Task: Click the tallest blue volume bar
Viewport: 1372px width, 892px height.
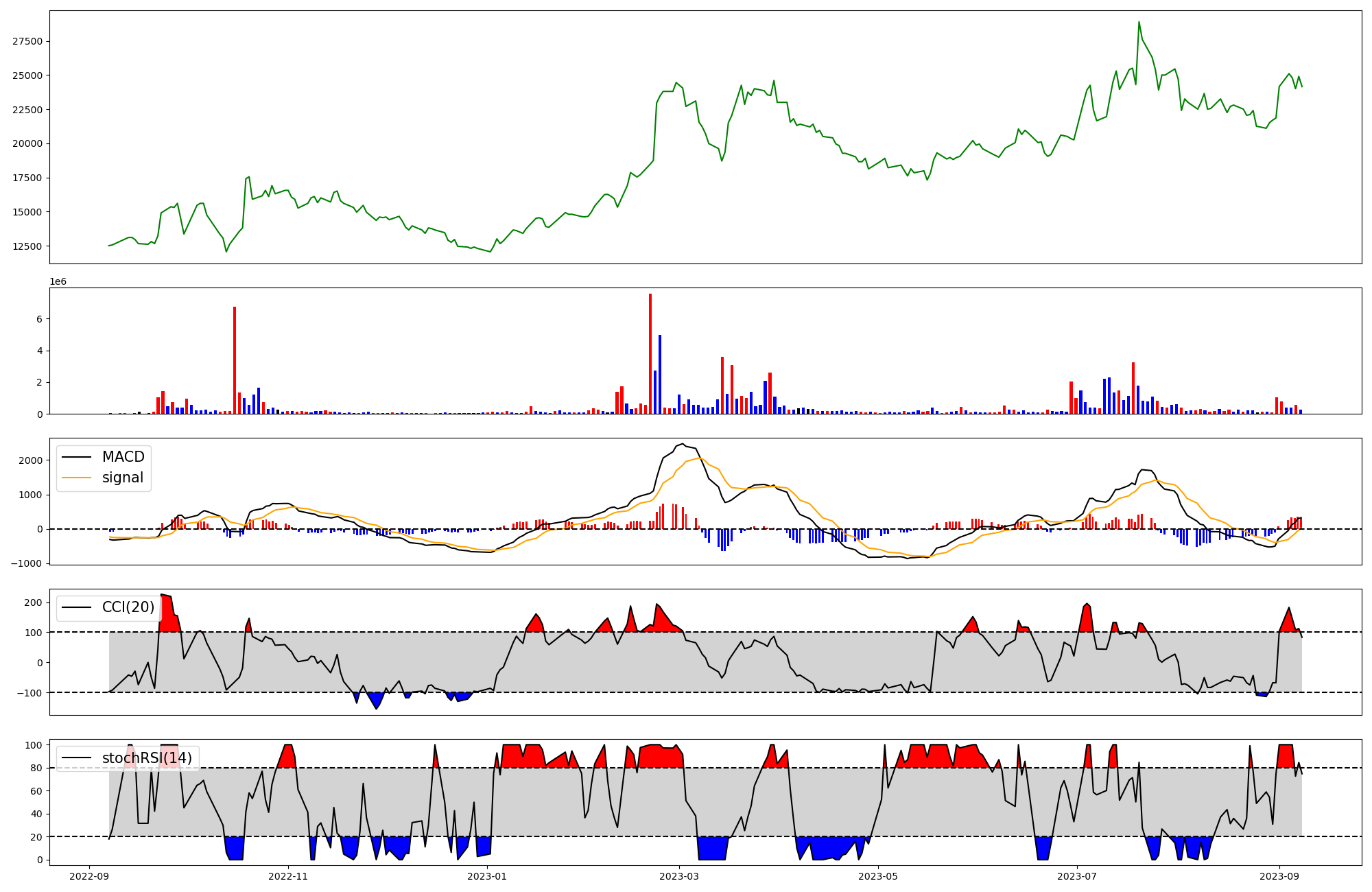Action: click(x=660, y=374)
